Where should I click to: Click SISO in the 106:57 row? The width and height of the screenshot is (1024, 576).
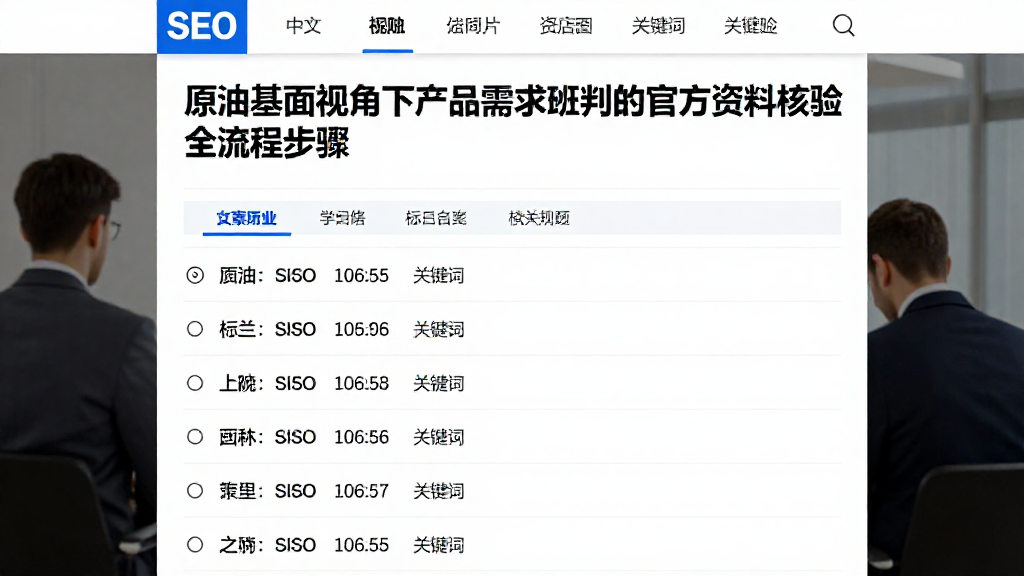pos(295,491)
